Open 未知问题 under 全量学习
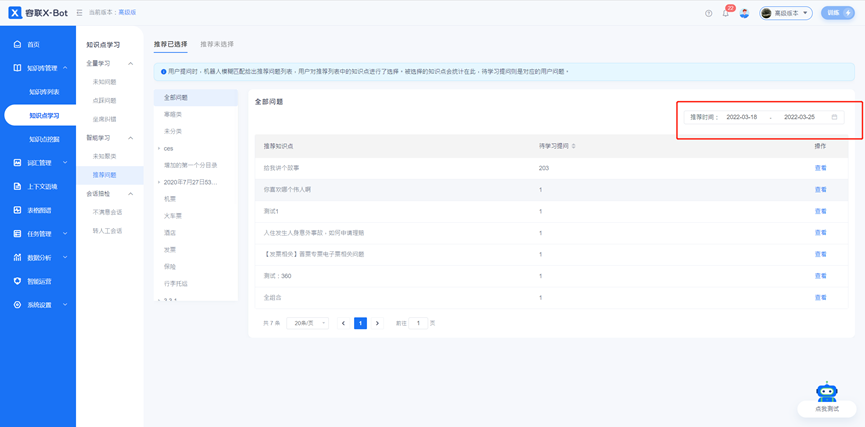This screenshot has height=427, width=865. (104, 82)
